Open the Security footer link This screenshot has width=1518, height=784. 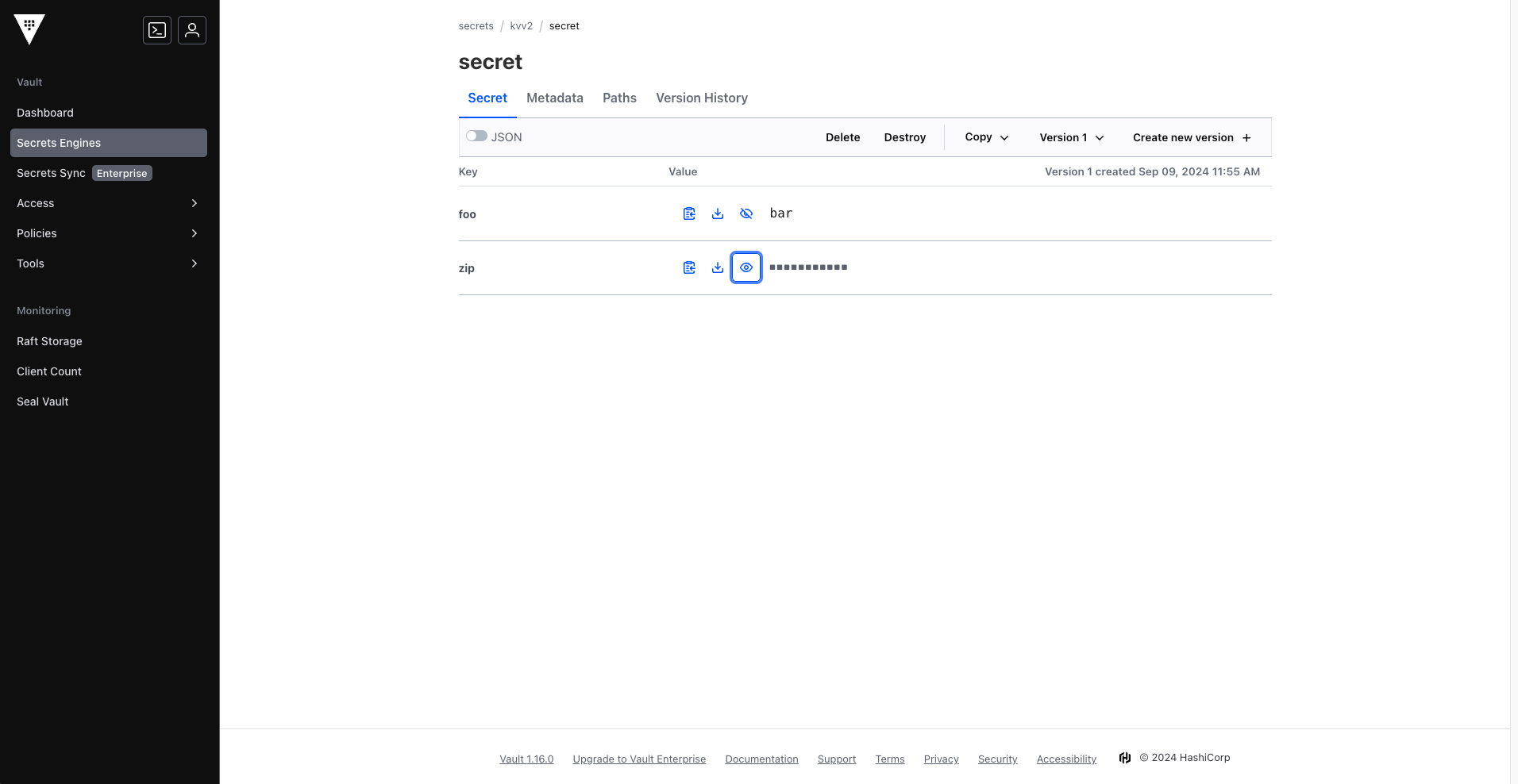tap(997, 759)
